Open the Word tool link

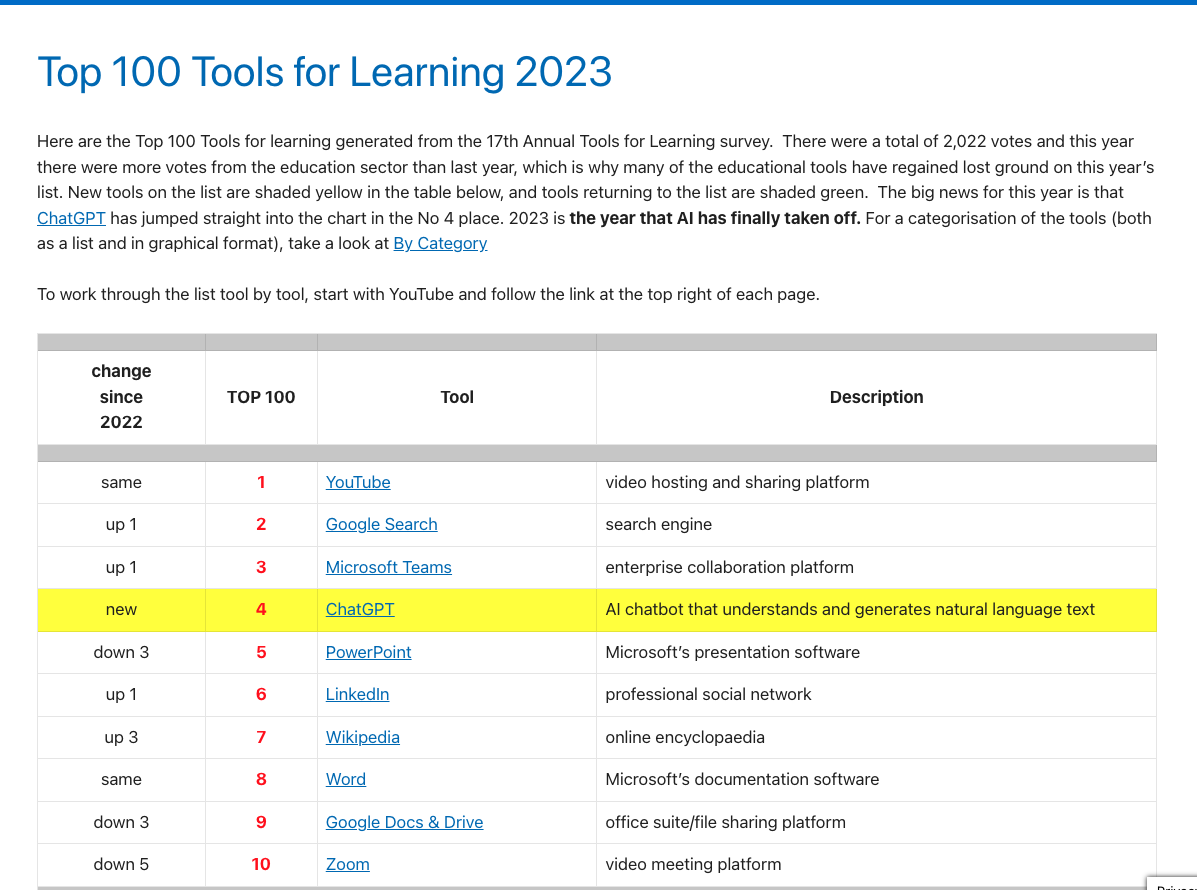[346, 779]
